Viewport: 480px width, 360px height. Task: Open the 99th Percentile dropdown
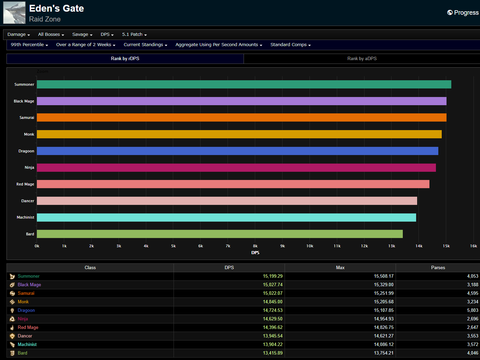click(29, 45)
